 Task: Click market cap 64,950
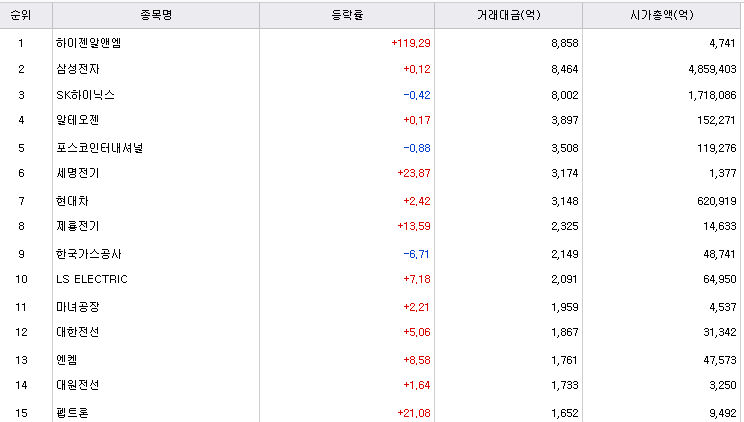pos(720,279)
